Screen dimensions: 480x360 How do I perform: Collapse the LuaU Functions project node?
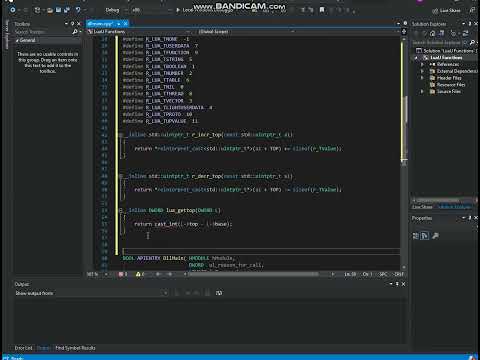click(x=416, y=58)
